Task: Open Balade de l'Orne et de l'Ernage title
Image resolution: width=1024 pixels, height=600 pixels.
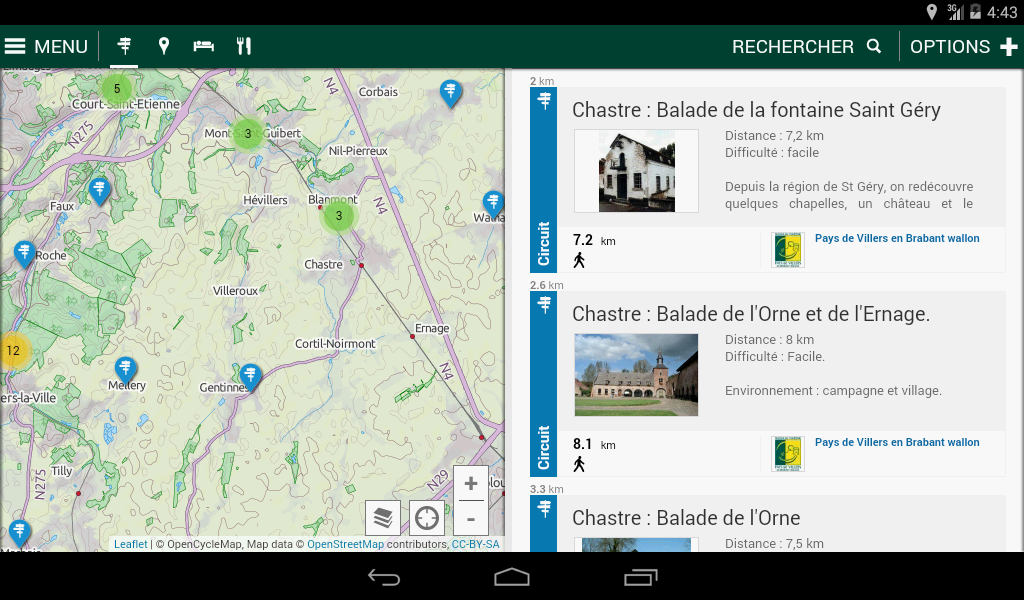Action: coord(751,314)
